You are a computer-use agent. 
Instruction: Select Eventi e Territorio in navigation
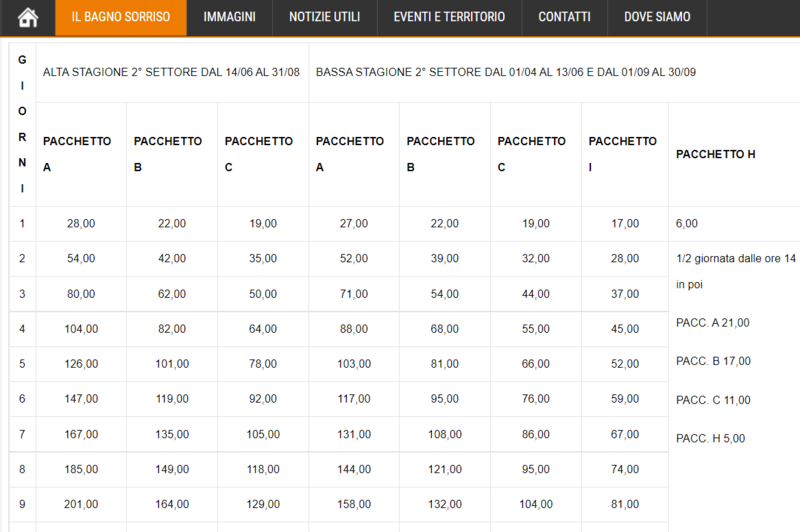pyautogui.click(x=450, y=18)
